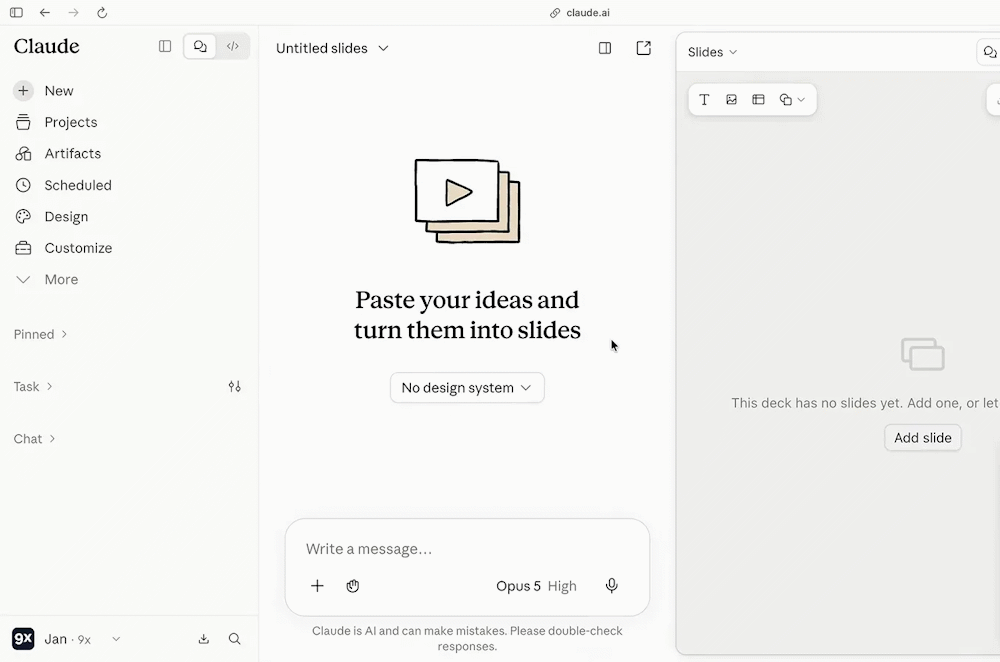The height and width of the screenshot is (662, 1000).
Task: Select the Text tool in slides toolbar
Action: (x=704, y=99)
